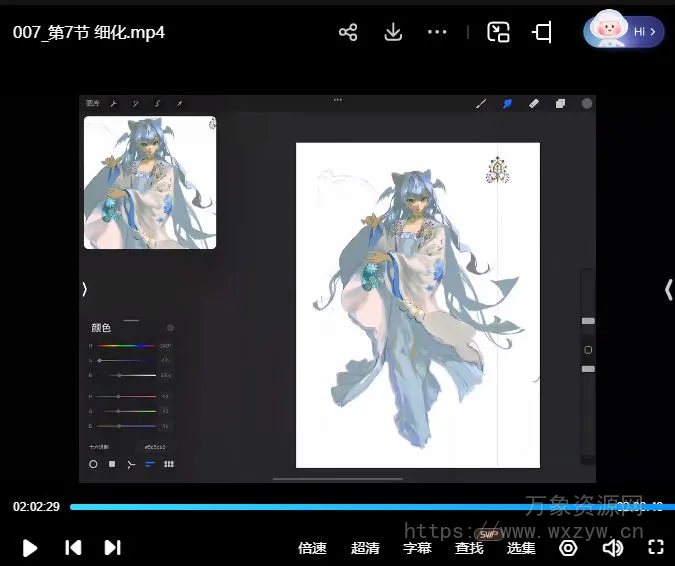675x566 pixels.
Task: Expand the right side panel arrow
Action: (668, 289)
